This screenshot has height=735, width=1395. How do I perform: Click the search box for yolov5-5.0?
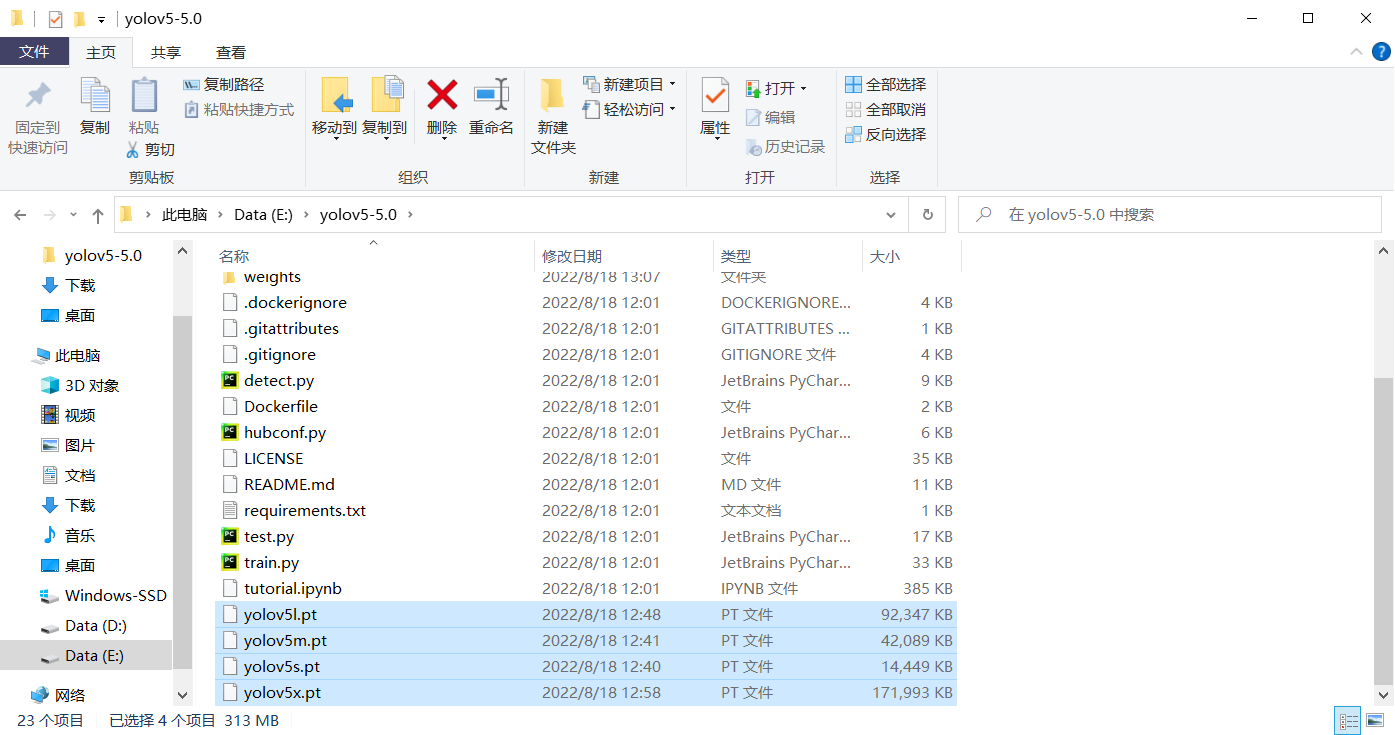1169,214
